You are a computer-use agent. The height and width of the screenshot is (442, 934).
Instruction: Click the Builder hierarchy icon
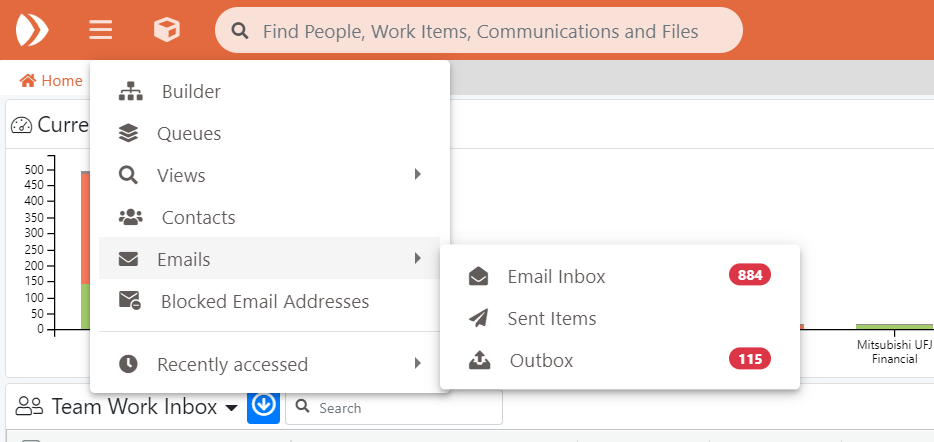[x=130, y=92]
